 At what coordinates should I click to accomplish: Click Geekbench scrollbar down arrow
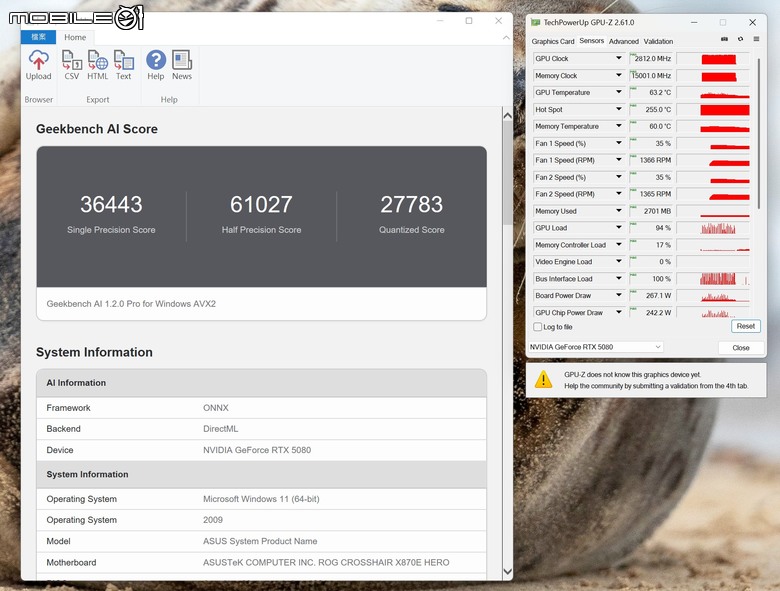507,572
